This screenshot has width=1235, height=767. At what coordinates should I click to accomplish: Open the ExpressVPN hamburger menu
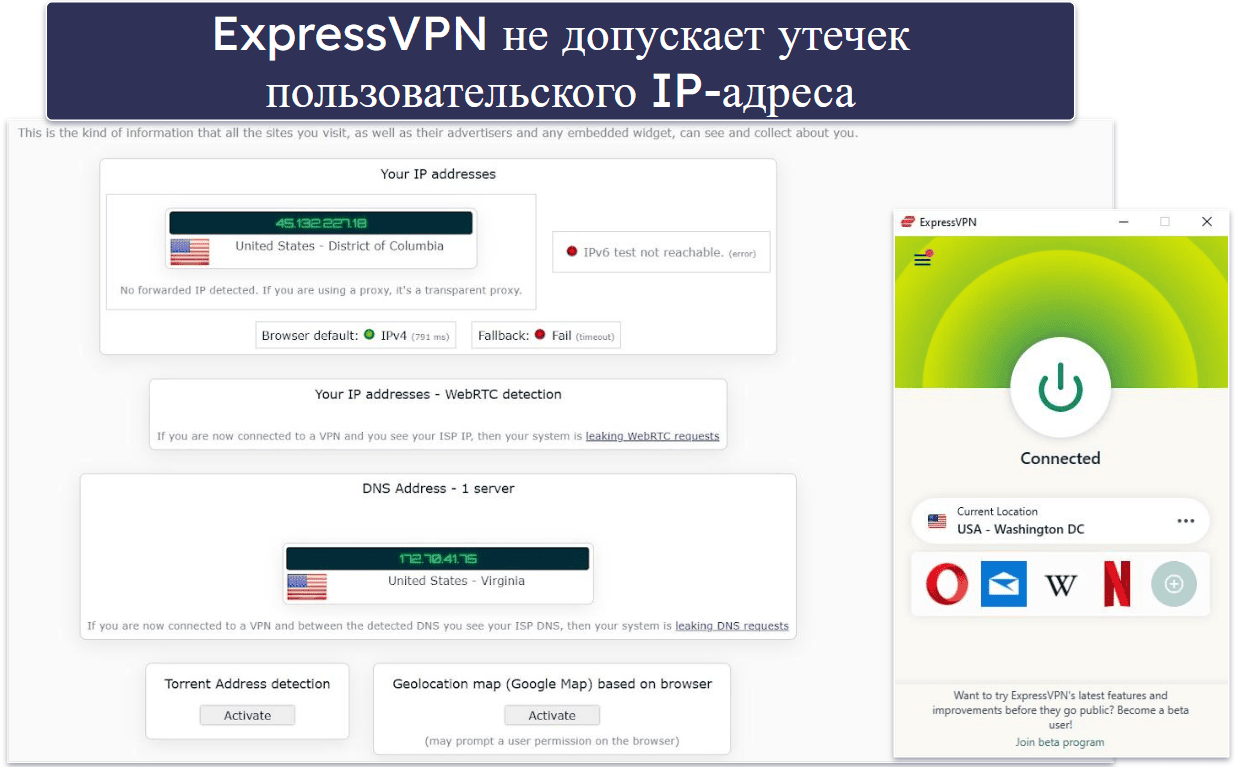click(922, 260)
